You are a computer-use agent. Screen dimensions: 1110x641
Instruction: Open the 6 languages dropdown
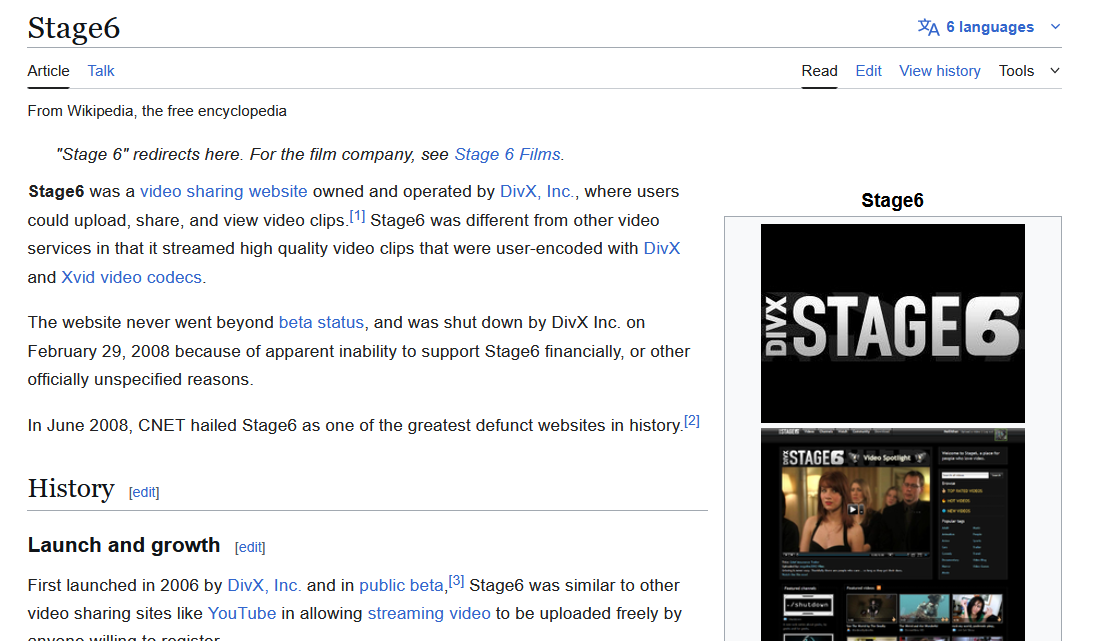coord(989,27)
